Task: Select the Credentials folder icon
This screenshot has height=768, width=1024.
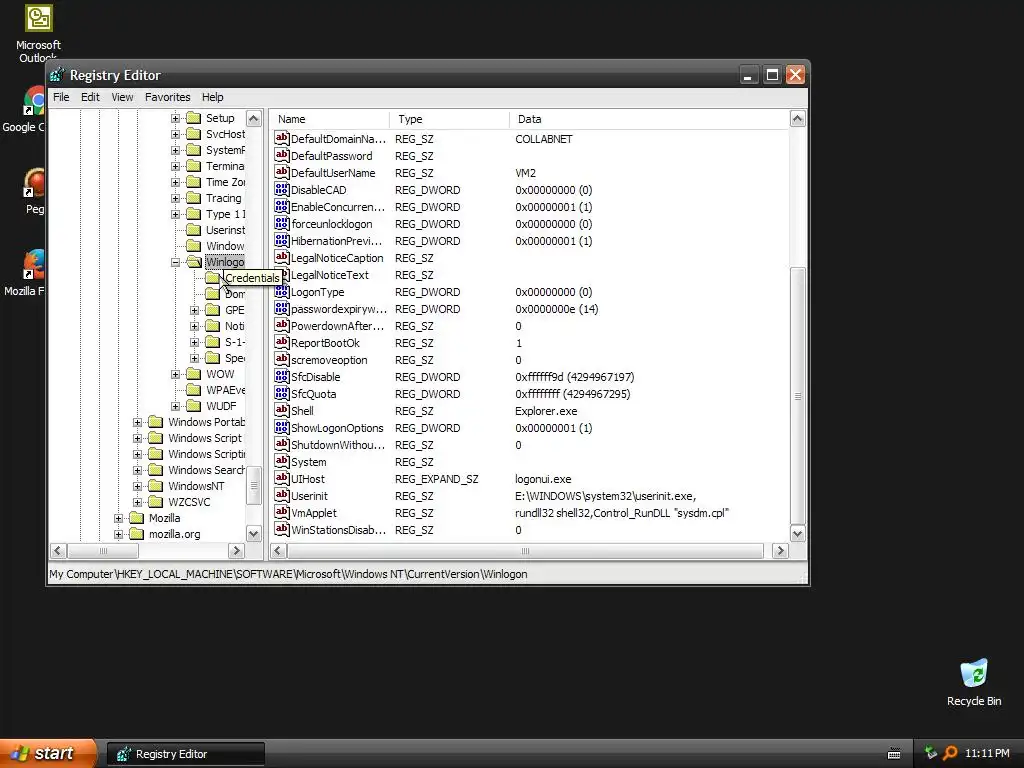Action: click(212, 278)
